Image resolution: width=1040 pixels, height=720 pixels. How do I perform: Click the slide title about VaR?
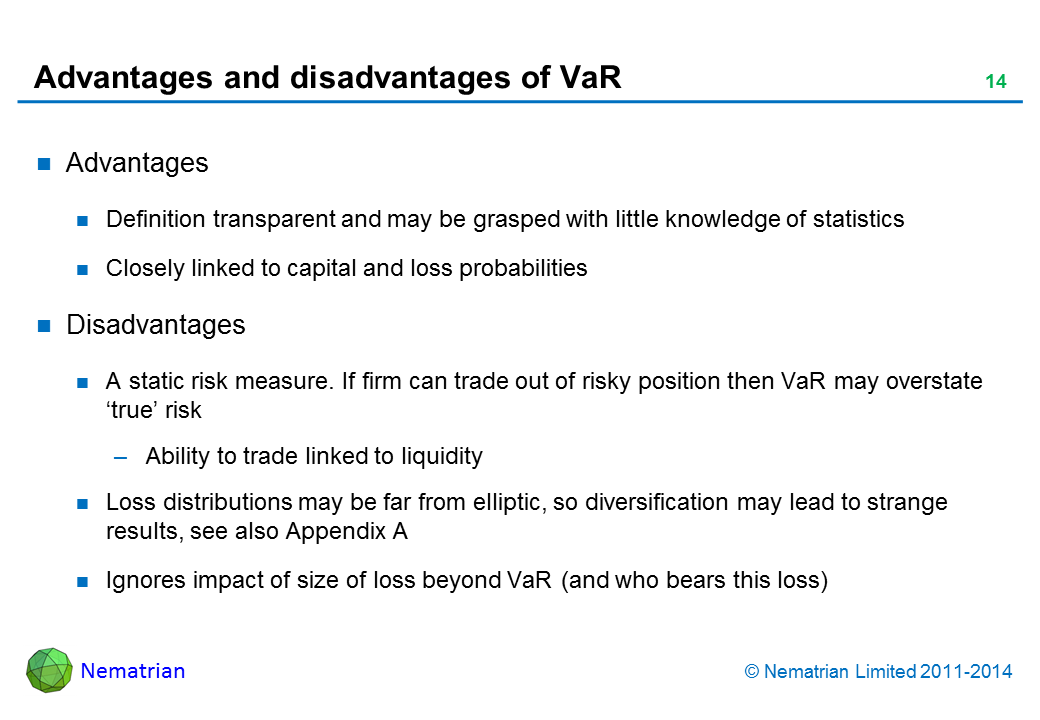tap(328, 78)
